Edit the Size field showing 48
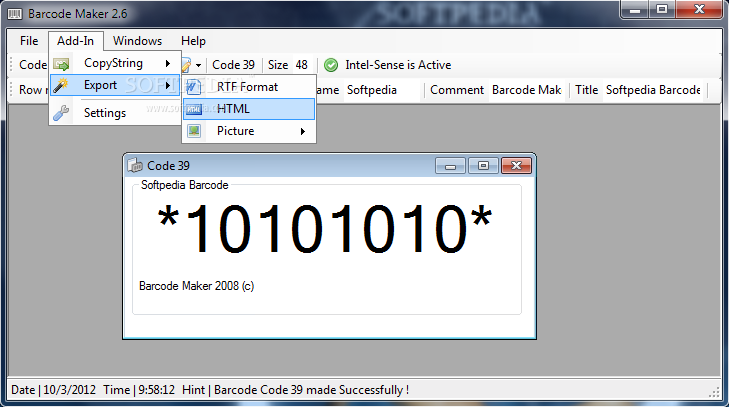The width and height of the screenshot is (729, 407). click(302, 65)
